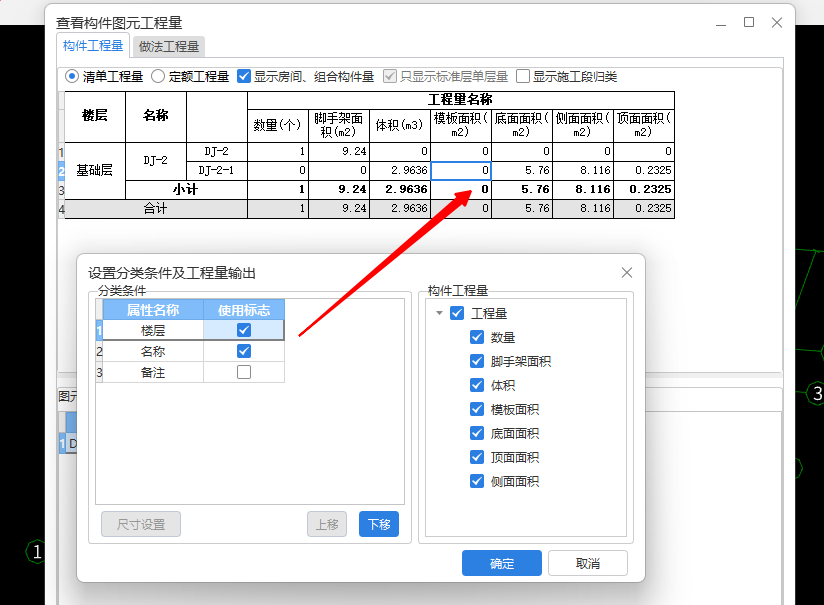Click the 0.2325 top area in DJ-2-1 row
Viewport: 824px width, 605px height.
point(644,170)
